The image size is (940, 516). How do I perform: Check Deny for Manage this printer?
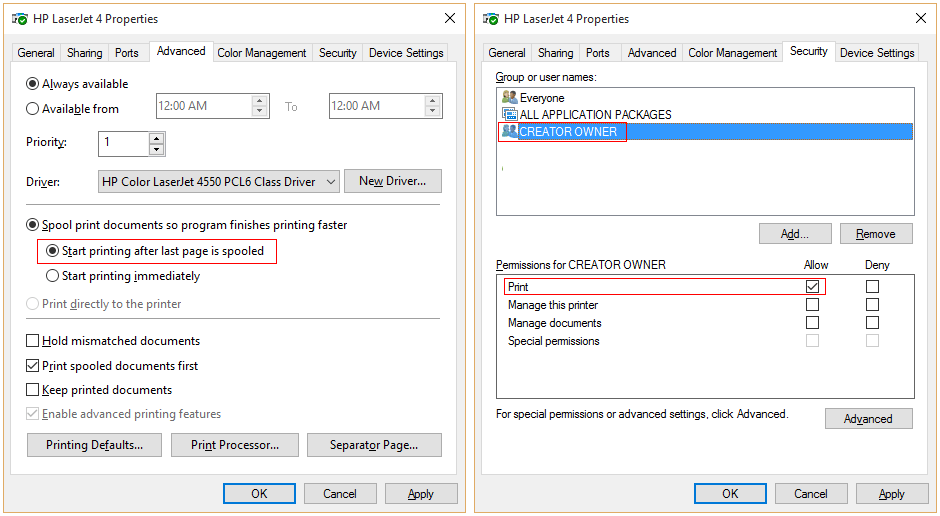(x=872, y=304)
